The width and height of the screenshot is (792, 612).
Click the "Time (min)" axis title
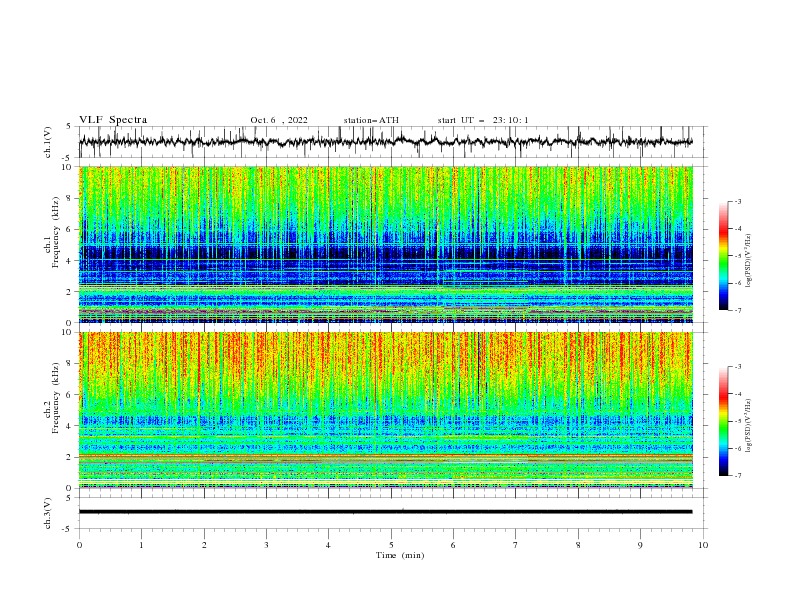(x=400, y=555)
